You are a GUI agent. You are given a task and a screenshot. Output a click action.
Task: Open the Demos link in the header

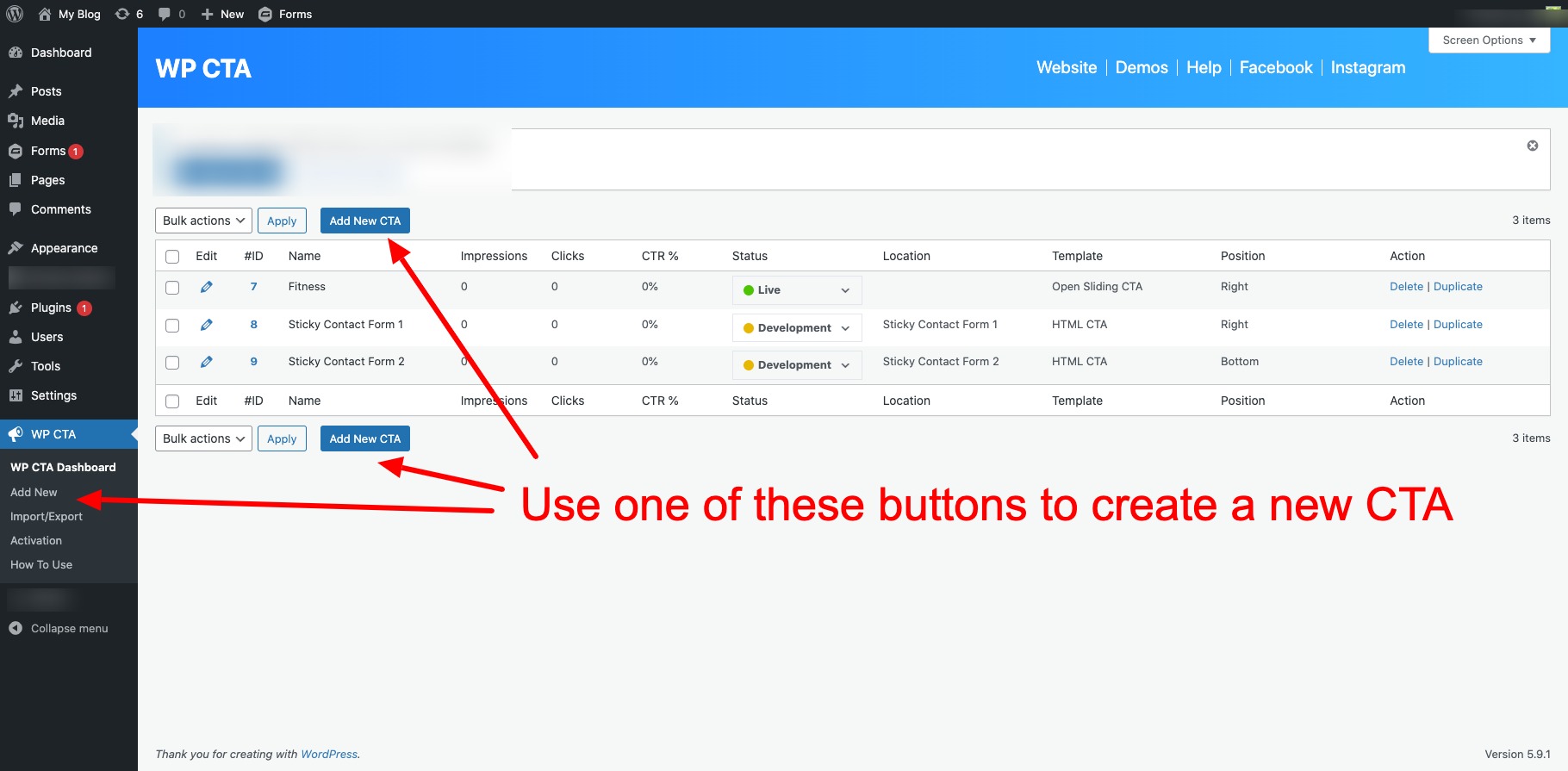click(1141, 67)
